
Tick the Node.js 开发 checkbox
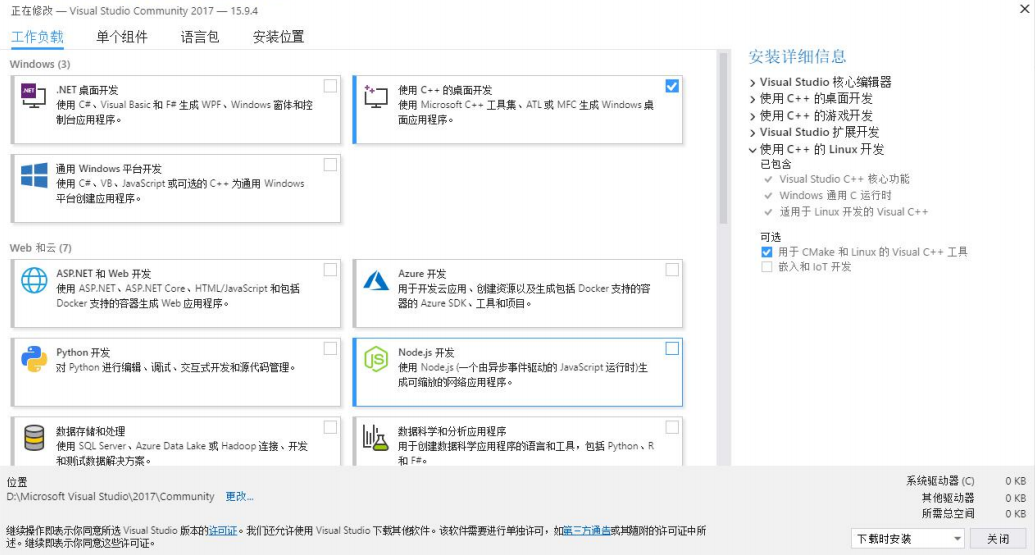click(672, 348)
